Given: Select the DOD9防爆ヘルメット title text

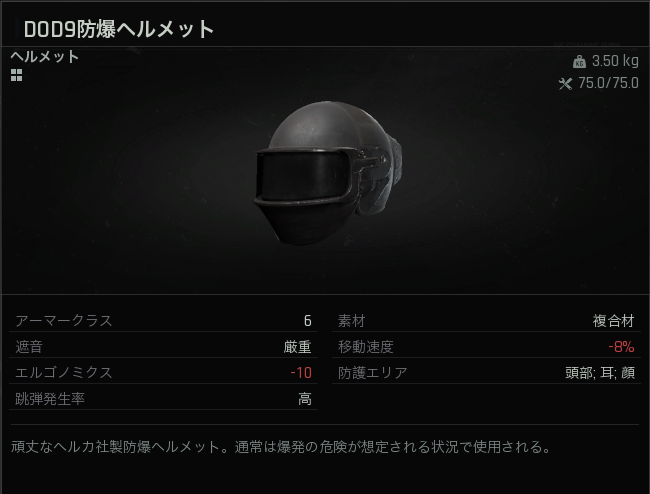Looking at the screenshot, I should pyautogui.click(x=119, y=29).
